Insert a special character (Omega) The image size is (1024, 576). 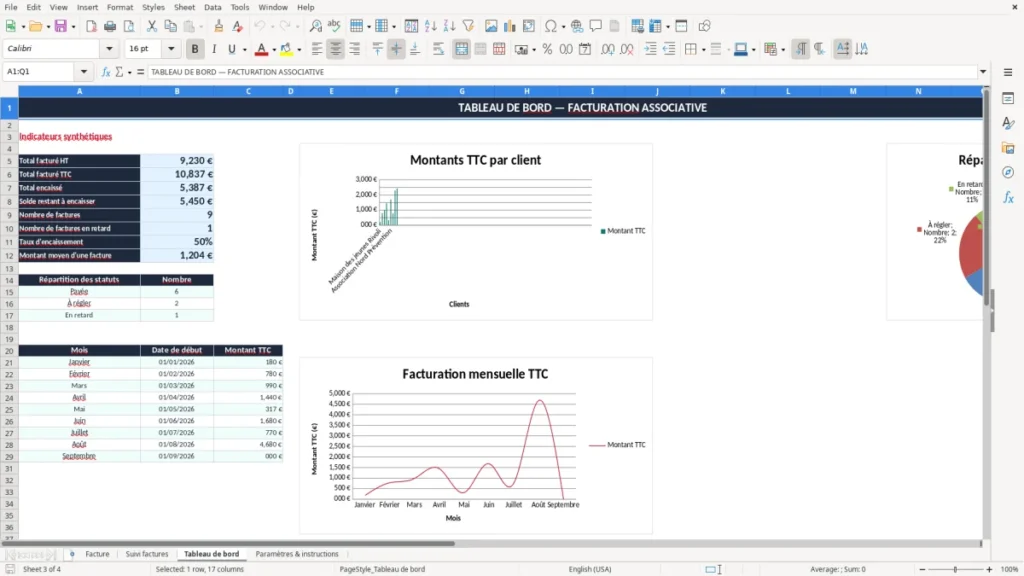pos(551,26)
